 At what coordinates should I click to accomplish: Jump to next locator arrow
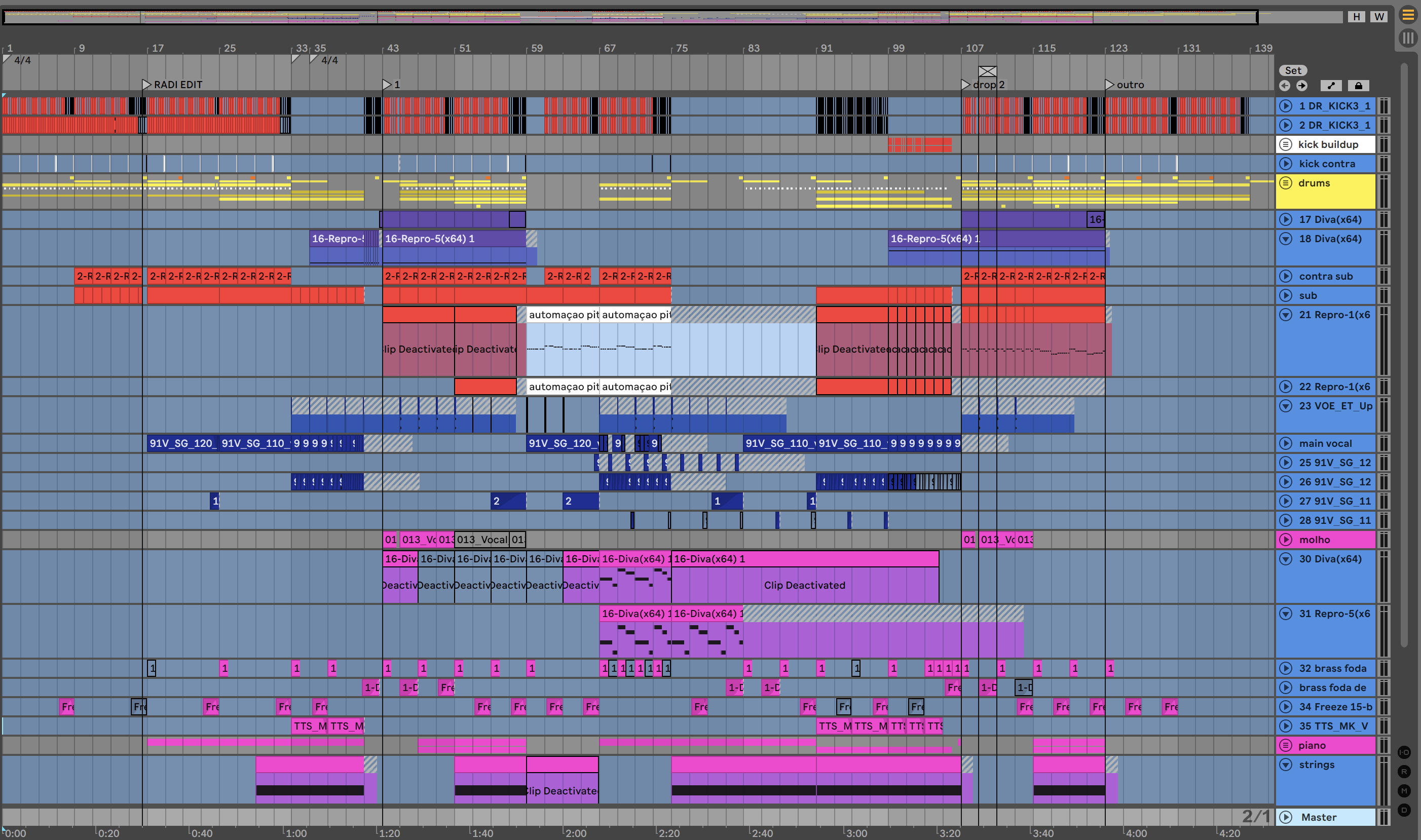click(1302, 86)
